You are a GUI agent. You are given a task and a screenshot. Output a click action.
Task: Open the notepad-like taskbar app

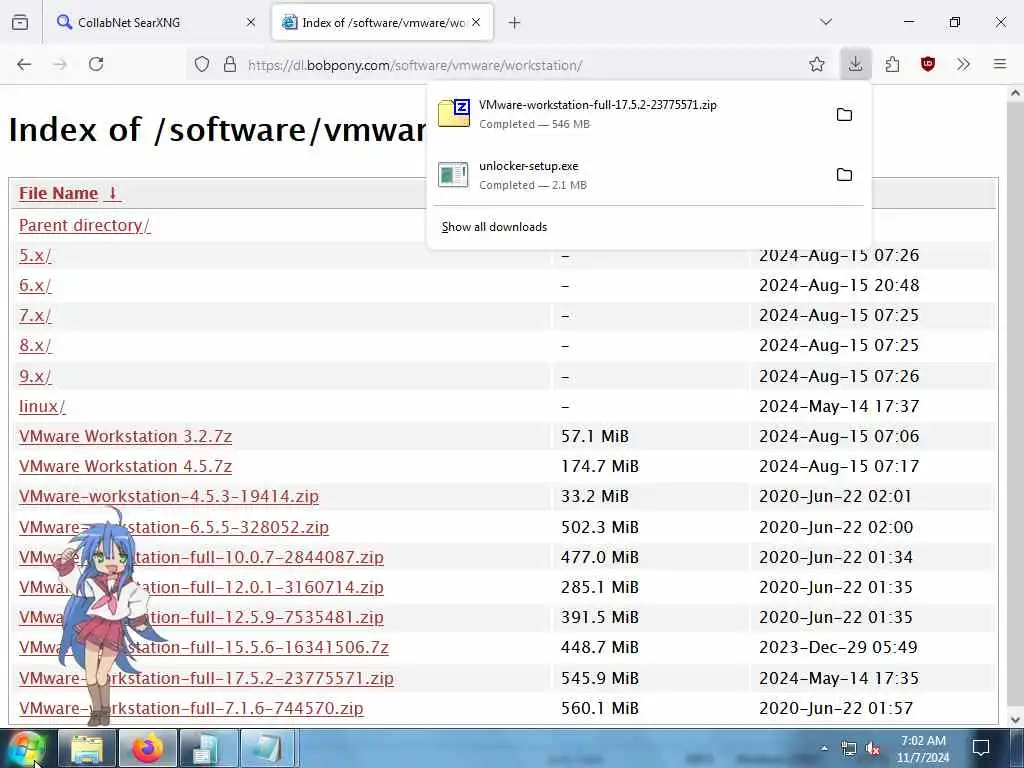[x=268, y=748]
